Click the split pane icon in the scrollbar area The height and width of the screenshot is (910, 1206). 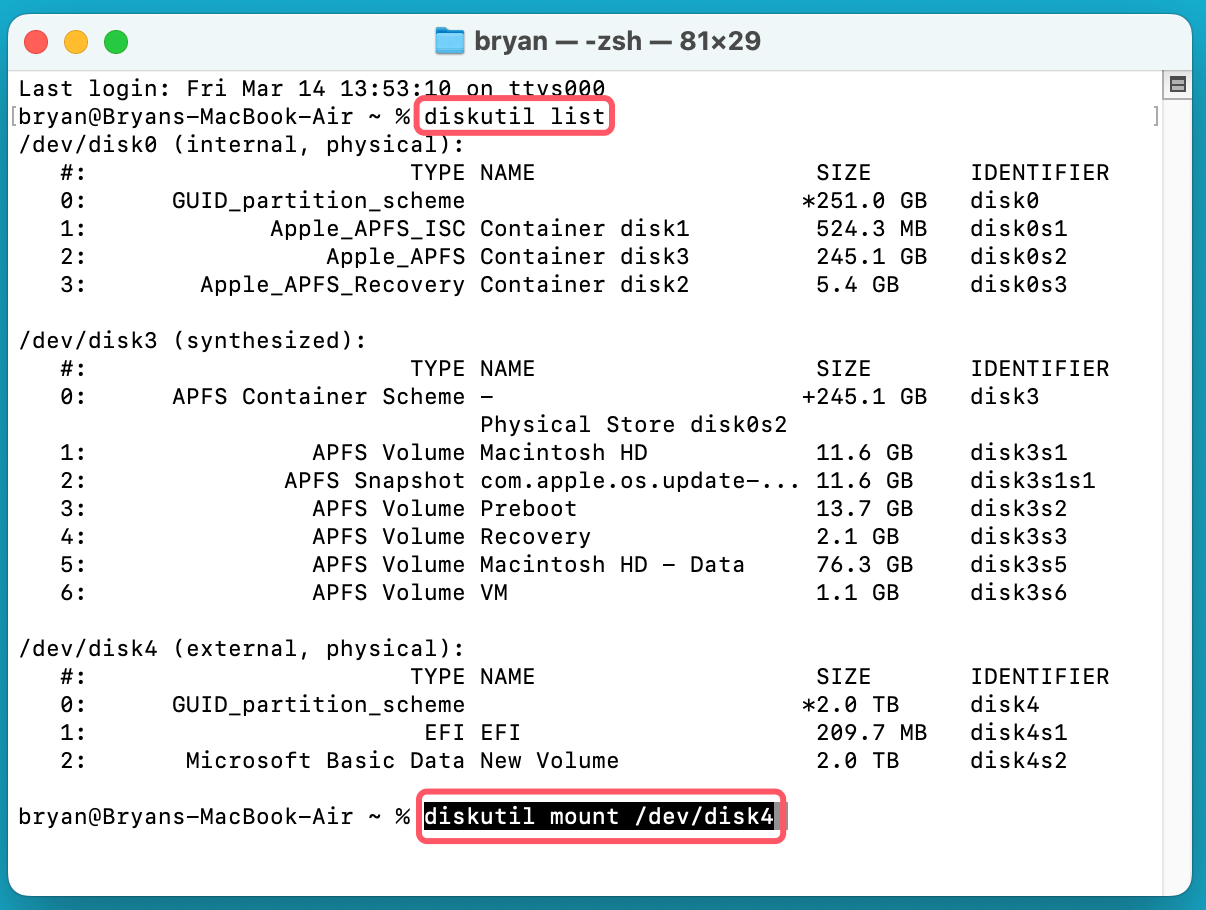(x=1178, y=84)
